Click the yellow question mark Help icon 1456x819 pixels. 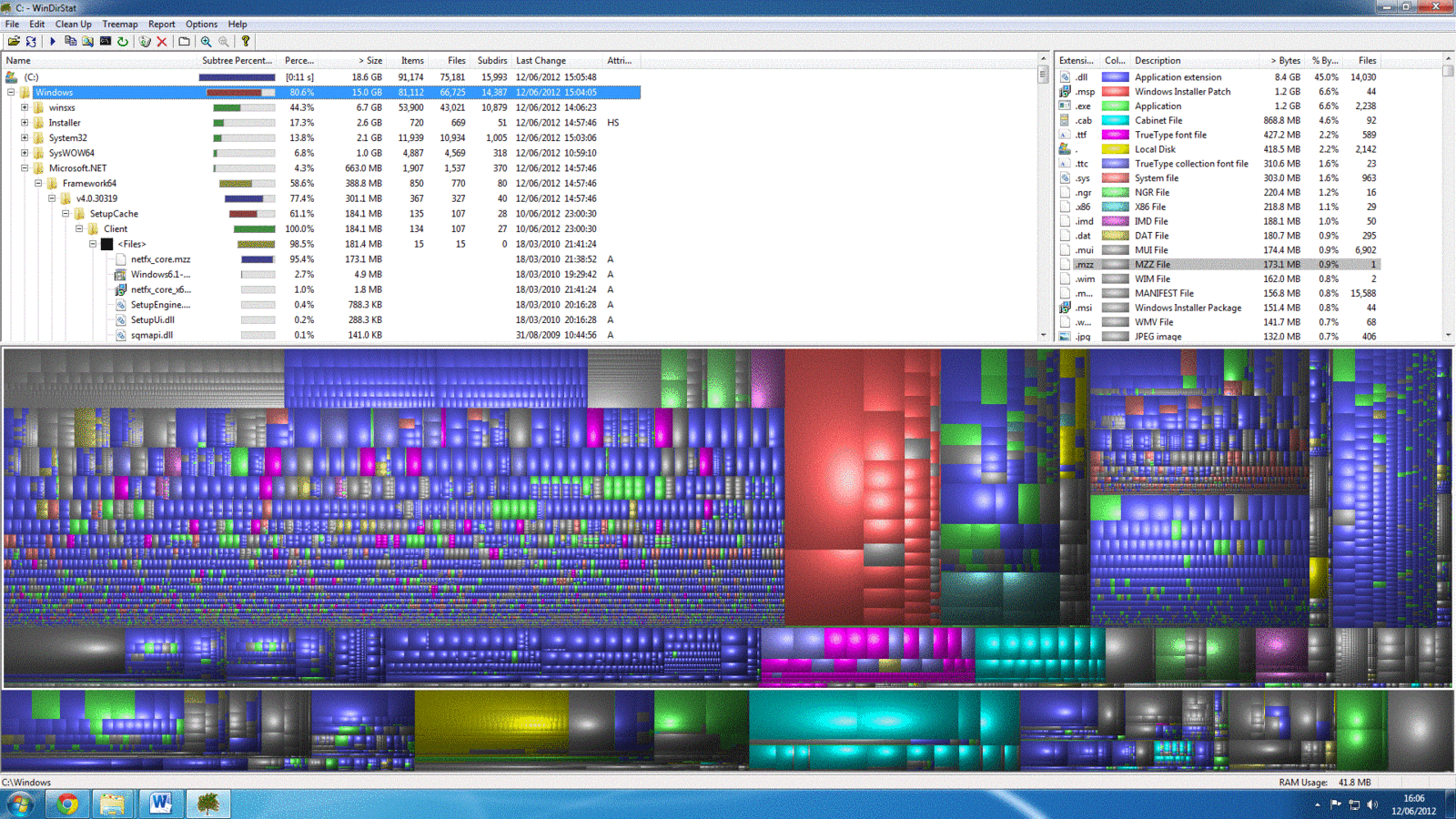(x=246, y=41)
